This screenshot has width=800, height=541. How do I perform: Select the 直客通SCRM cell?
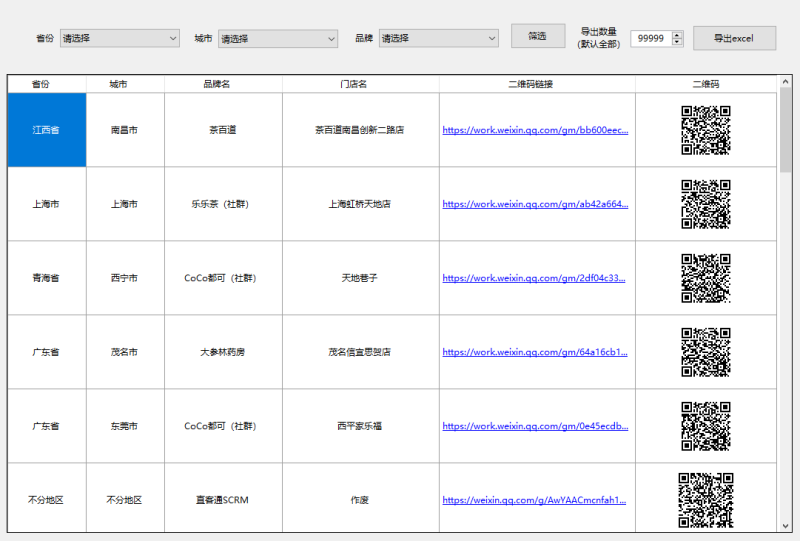223,498
